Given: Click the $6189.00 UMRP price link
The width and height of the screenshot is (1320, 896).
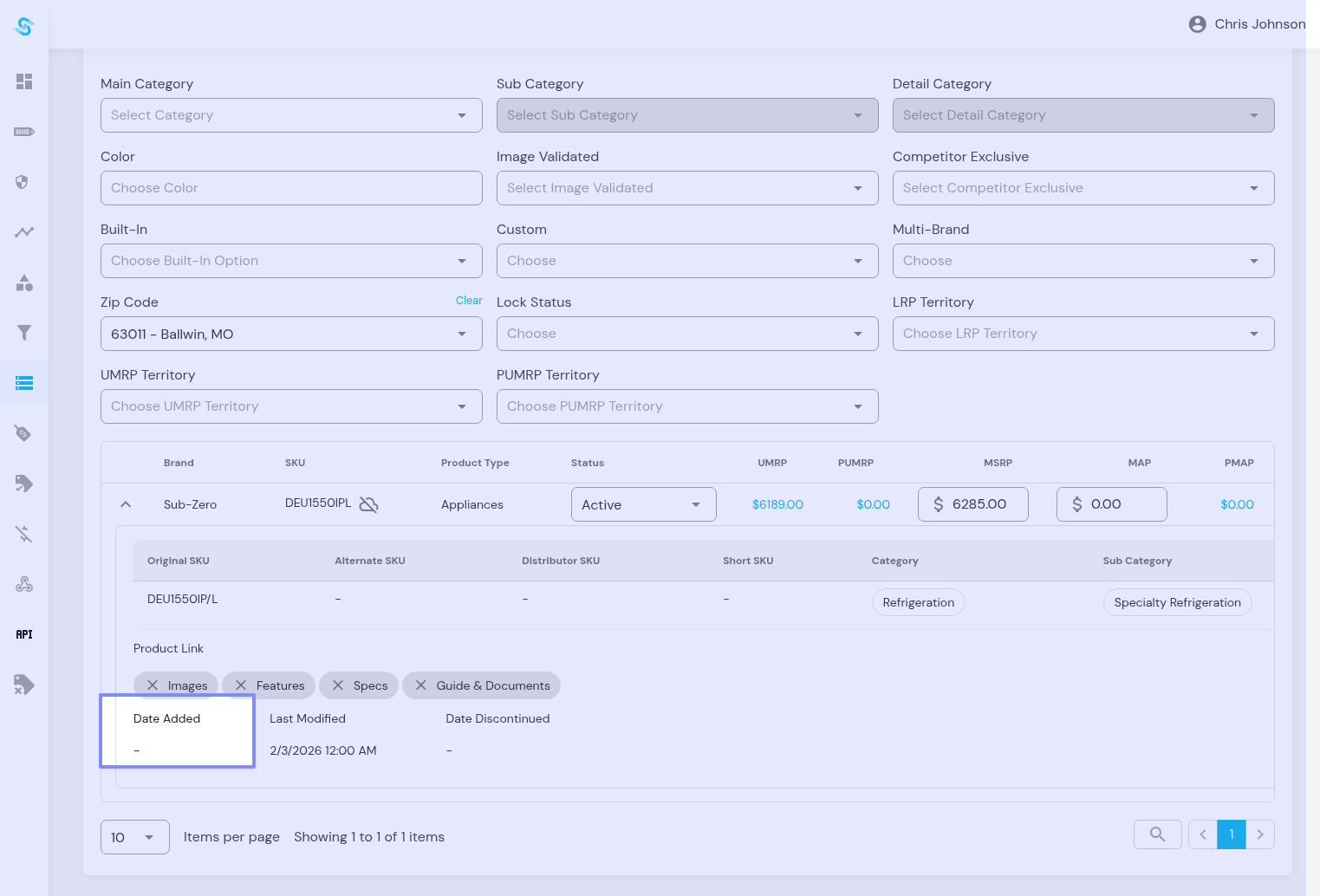Looking at the screenshot, I should point(777,504).
